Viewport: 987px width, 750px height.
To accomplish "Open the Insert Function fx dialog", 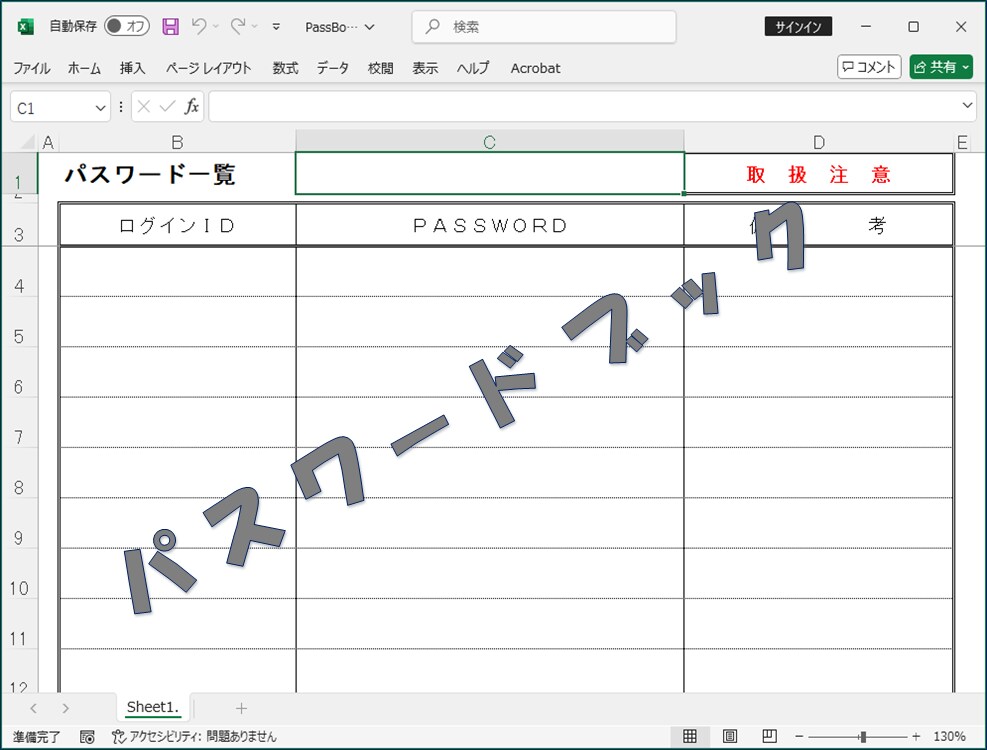I will pos(191,107).
